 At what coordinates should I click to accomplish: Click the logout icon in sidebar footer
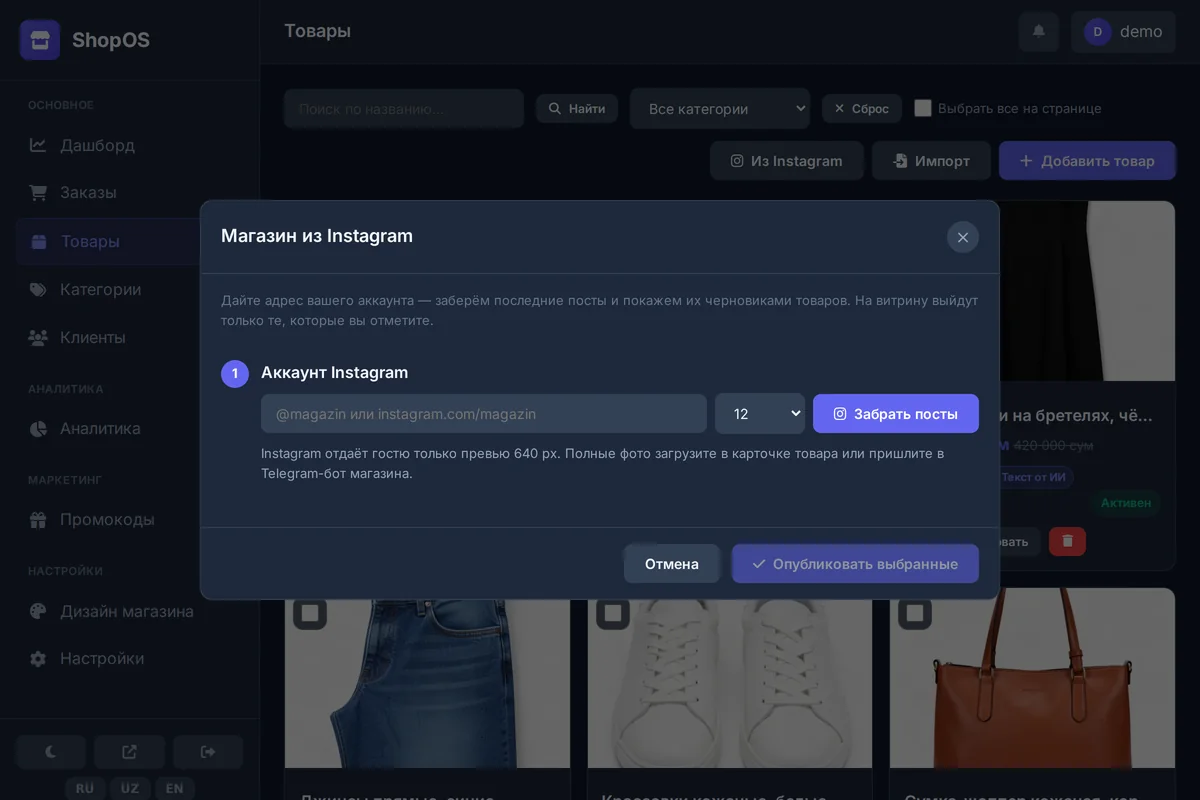[x=208, y=752]
